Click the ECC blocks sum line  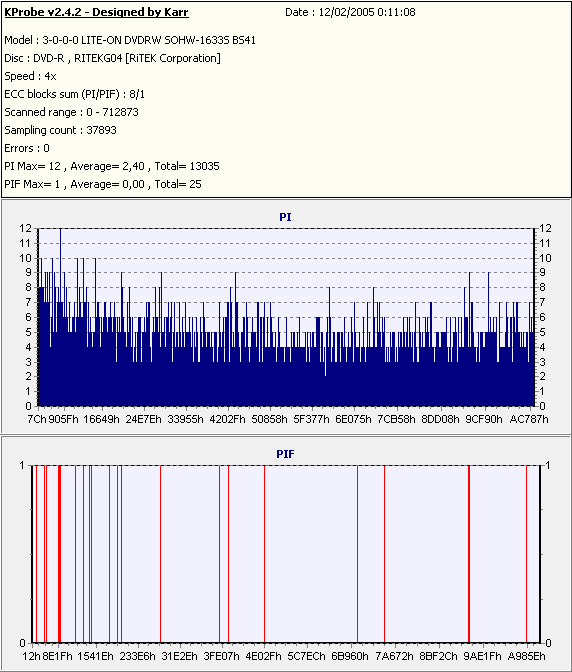click(x=75, y=94)
